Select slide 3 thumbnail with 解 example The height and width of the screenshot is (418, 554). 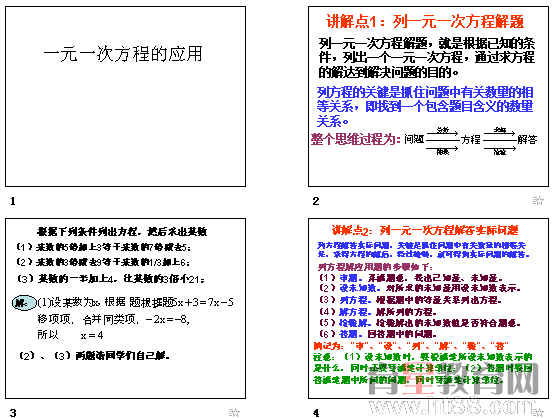pyautogui.click(x=125, y=308)
